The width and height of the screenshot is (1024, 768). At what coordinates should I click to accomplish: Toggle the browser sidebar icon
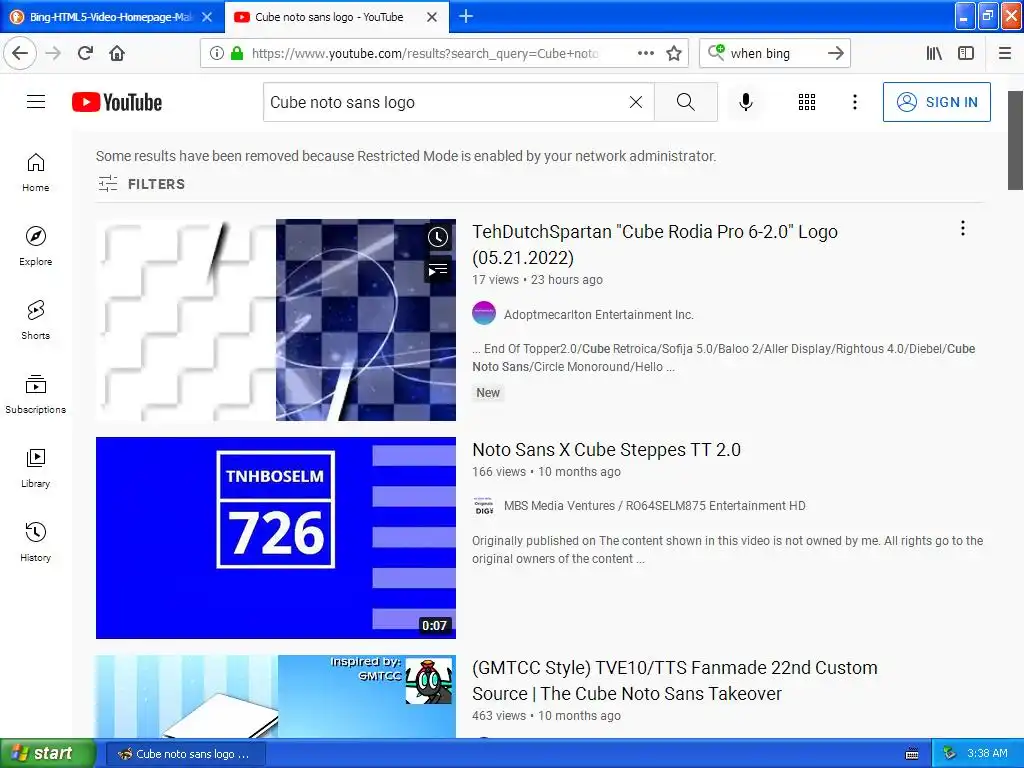966,53
